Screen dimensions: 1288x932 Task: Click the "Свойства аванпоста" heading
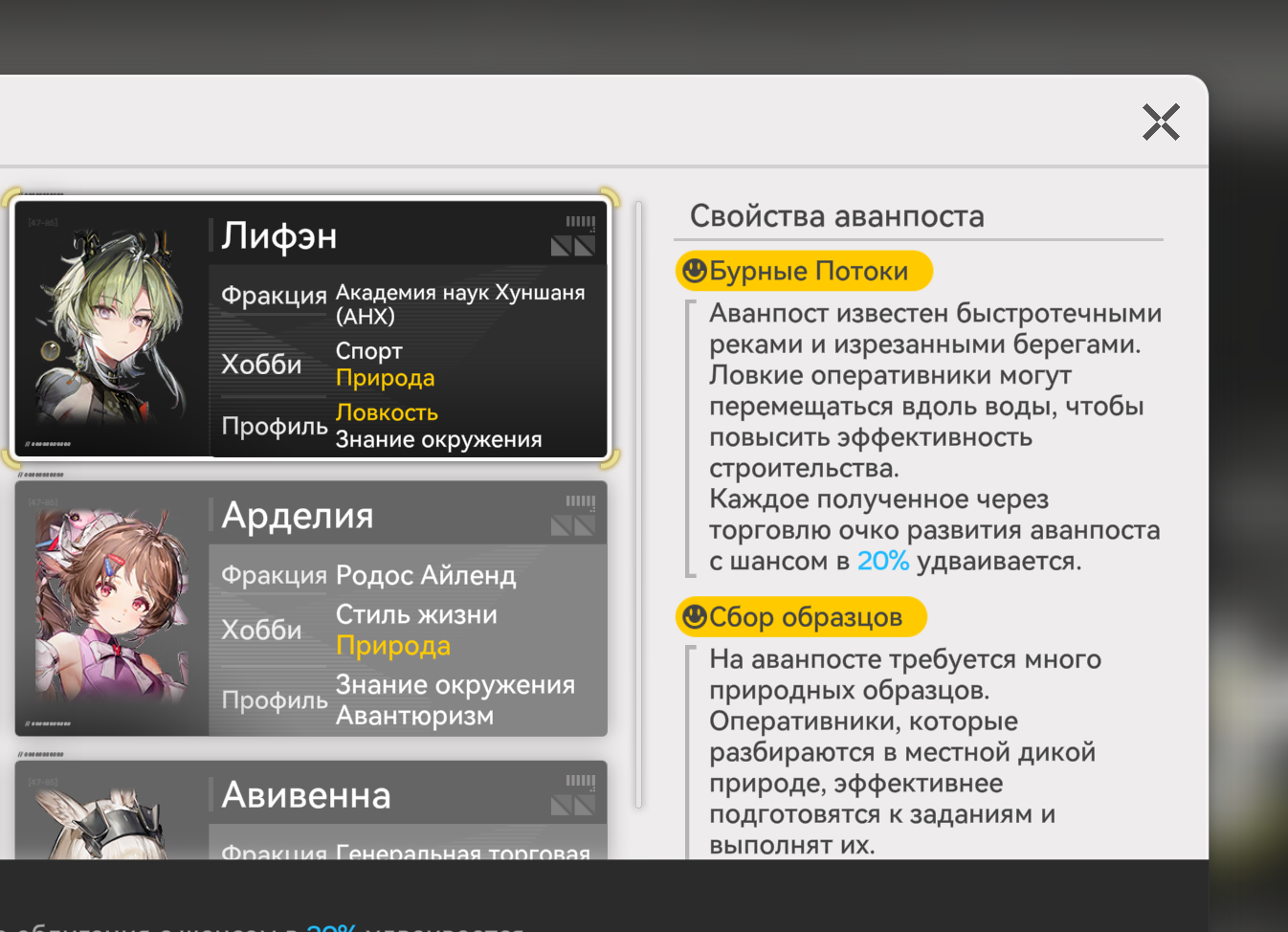837,215
